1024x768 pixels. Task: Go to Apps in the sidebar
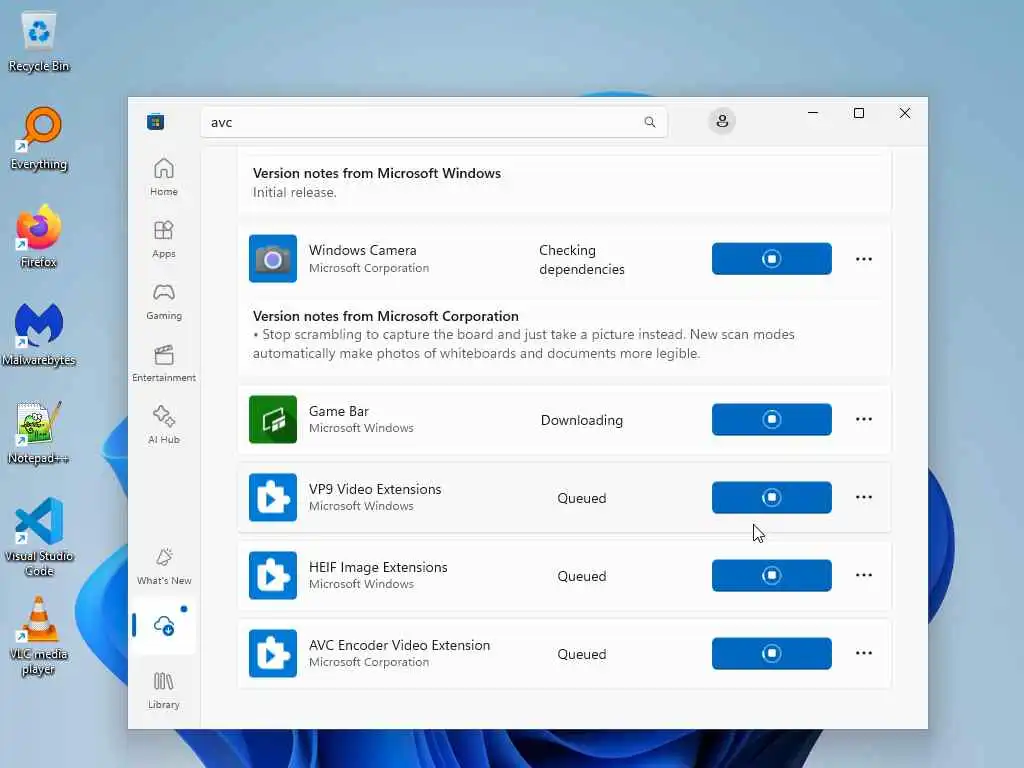(164, 239)
